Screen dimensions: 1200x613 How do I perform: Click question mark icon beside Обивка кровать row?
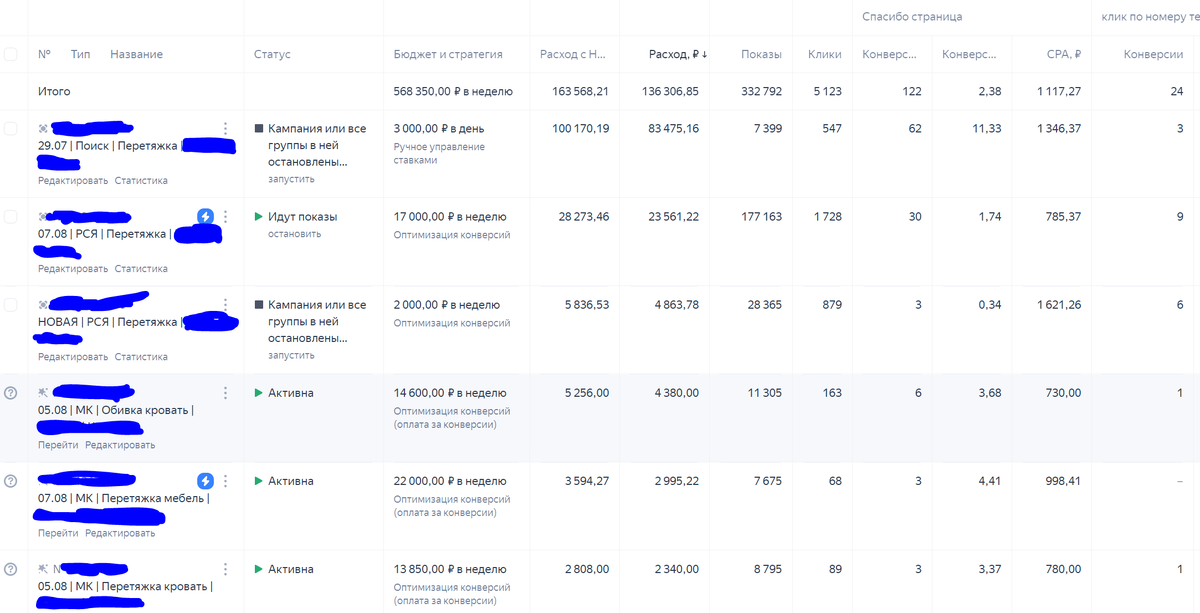point(11,393)
